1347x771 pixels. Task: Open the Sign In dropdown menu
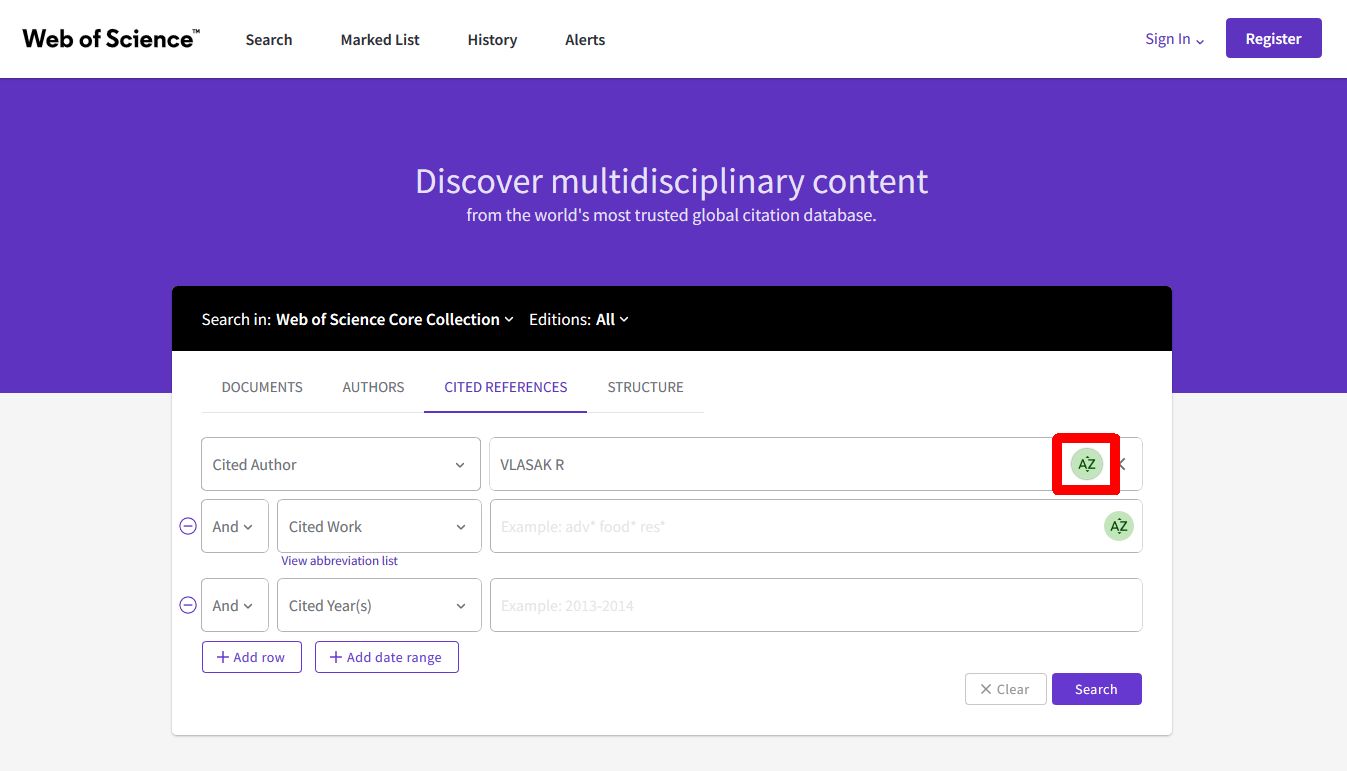pos(1175,39)
